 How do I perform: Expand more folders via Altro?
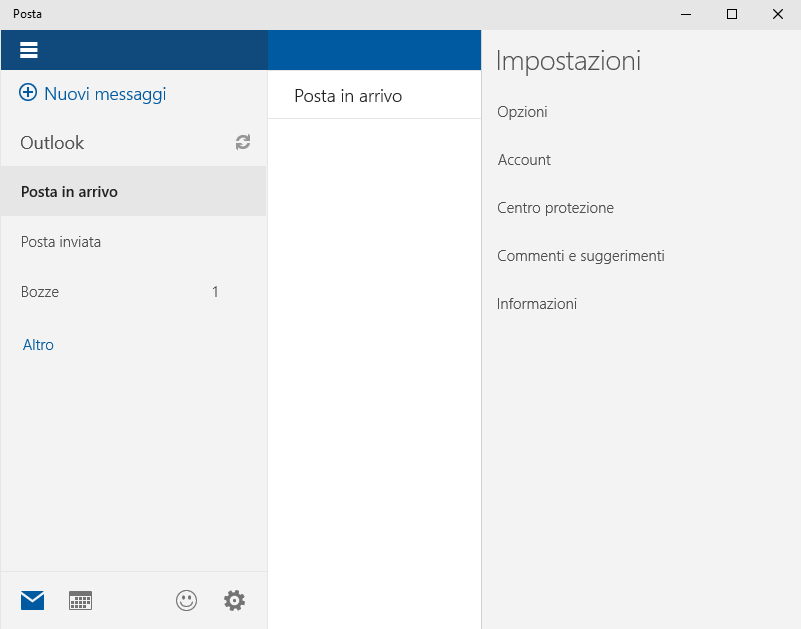tap(38, 345)
